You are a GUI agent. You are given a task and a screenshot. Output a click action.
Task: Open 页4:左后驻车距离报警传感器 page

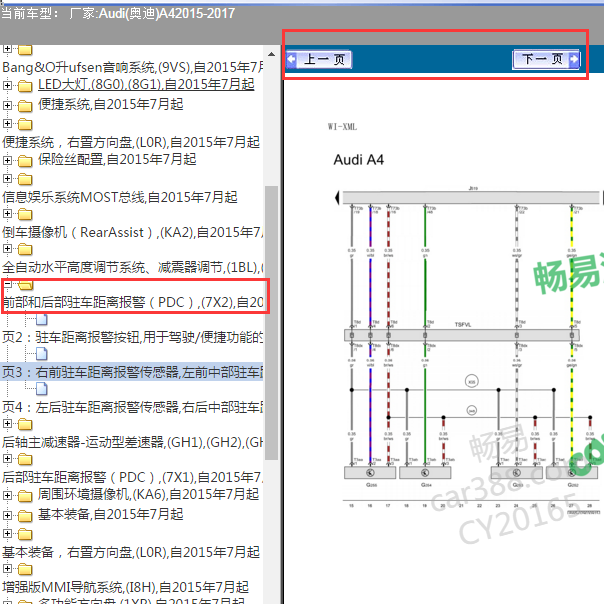(x=133, y=407)
